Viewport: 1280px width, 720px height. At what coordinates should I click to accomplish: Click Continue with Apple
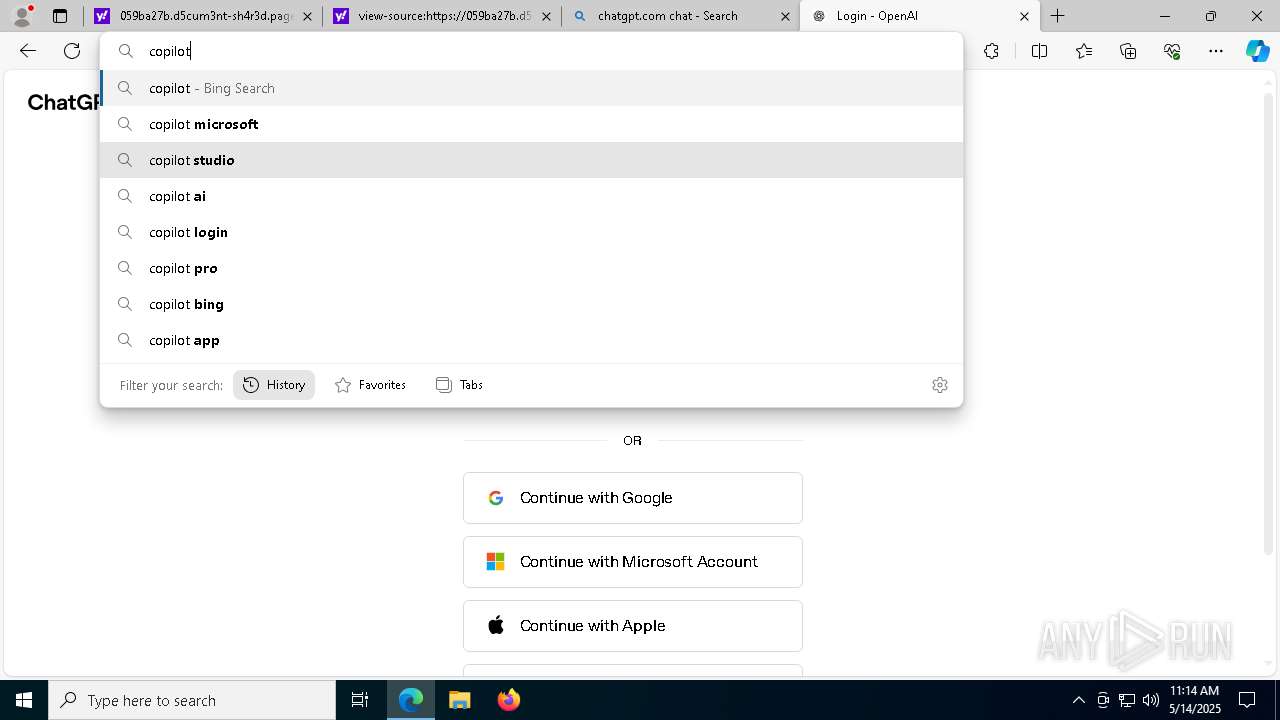(633, 626)
